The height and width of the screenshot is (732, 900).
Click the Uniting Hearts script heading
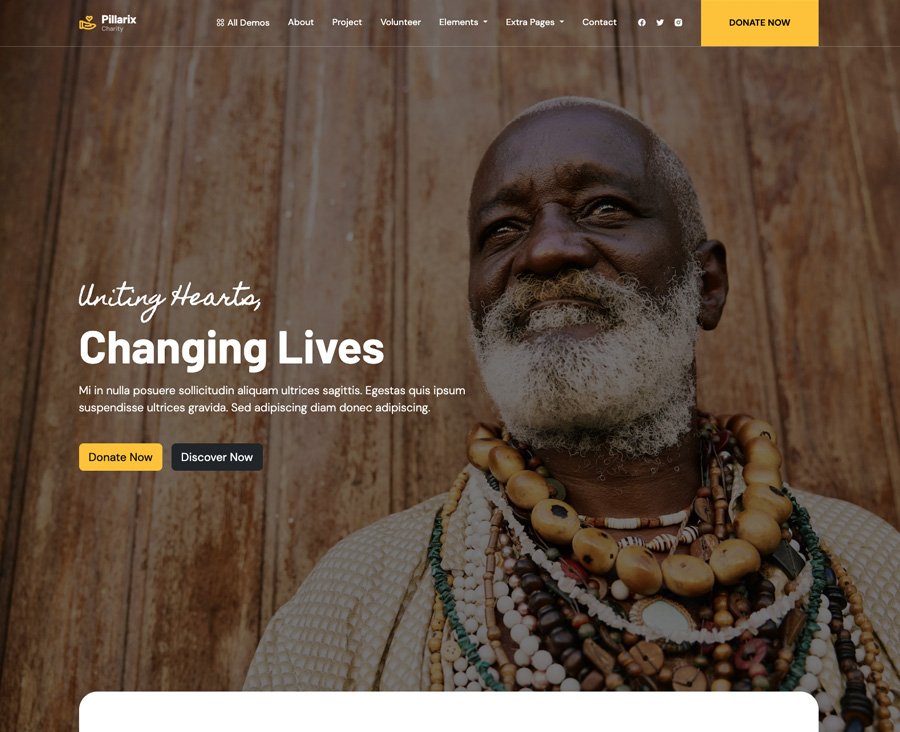[x=170, y=299]
